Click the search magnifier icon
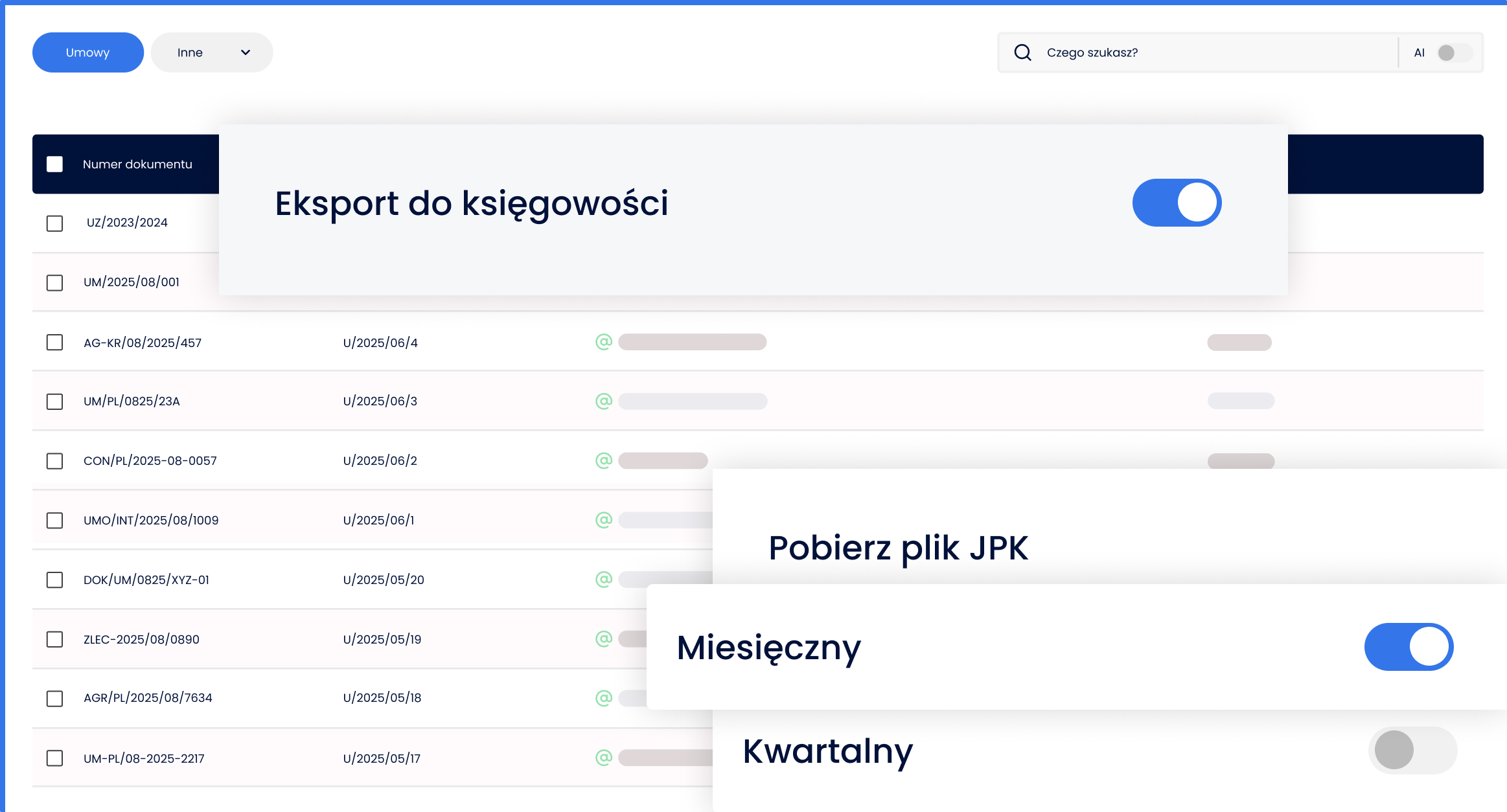 point(1022,52)
